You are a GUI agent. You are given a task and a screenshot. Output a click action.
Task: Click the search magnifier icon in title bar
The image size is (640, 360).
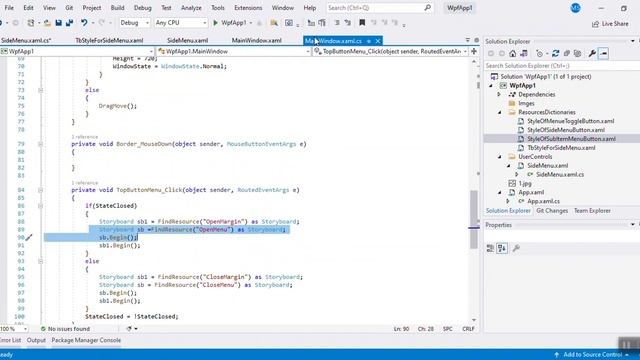point(427,7)
